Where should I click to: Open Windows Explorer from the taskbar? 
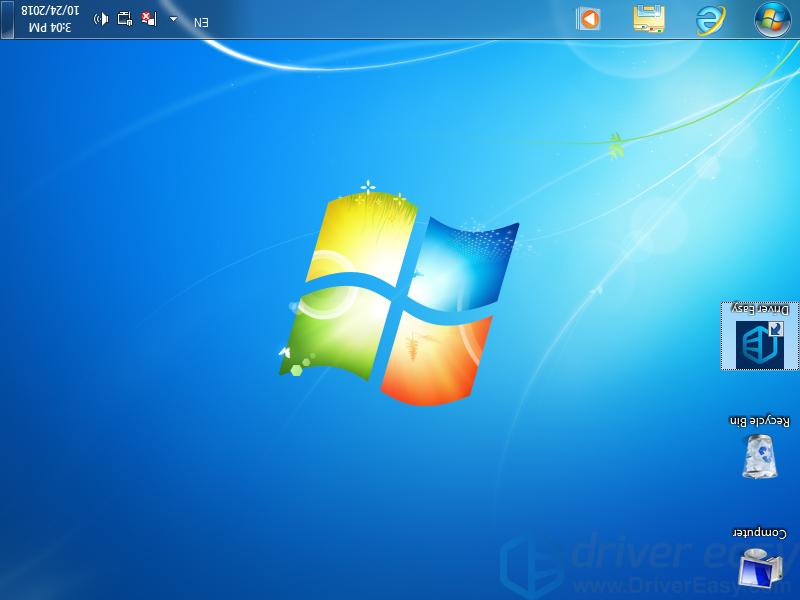(x=645, y=17)
